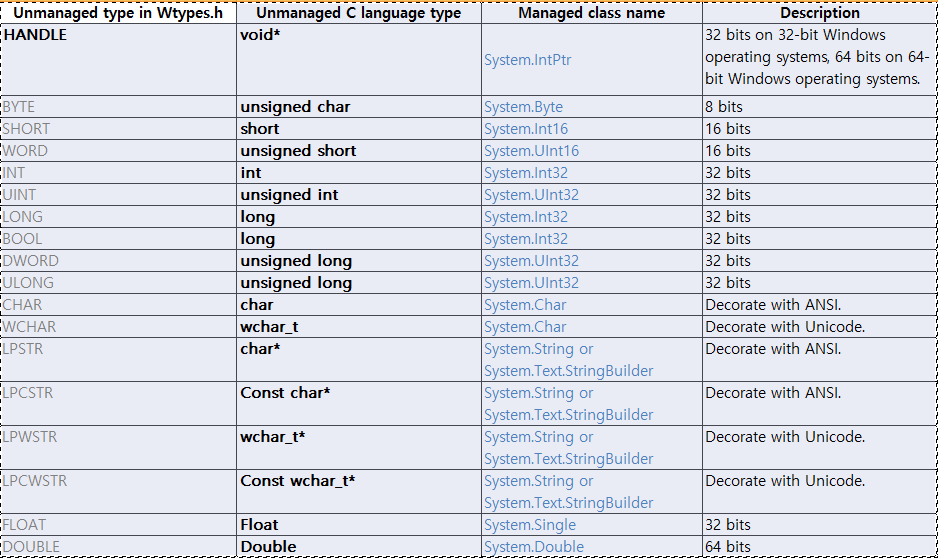Open the System.Double class link
Image resolution: width=938 pixels, height=558 pixels.
534,547
